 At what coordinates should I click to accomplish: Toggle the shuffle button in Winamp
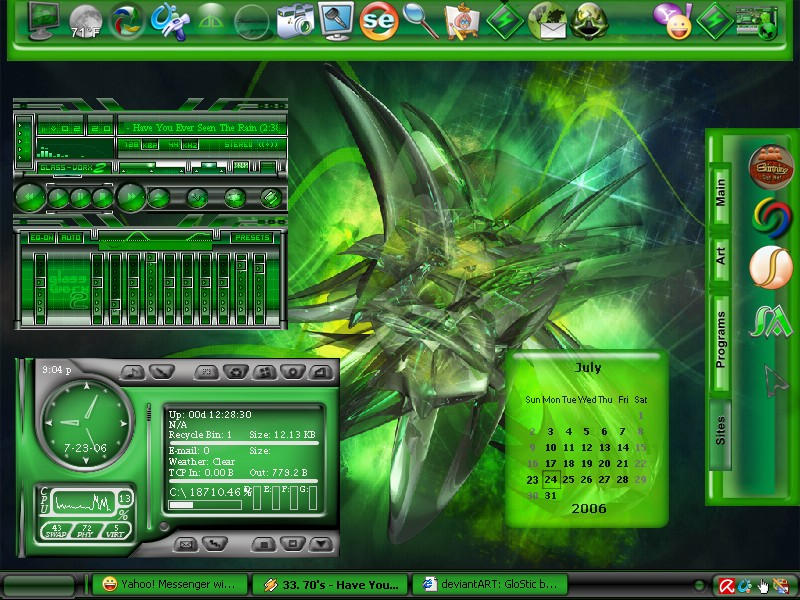[197, 198]
